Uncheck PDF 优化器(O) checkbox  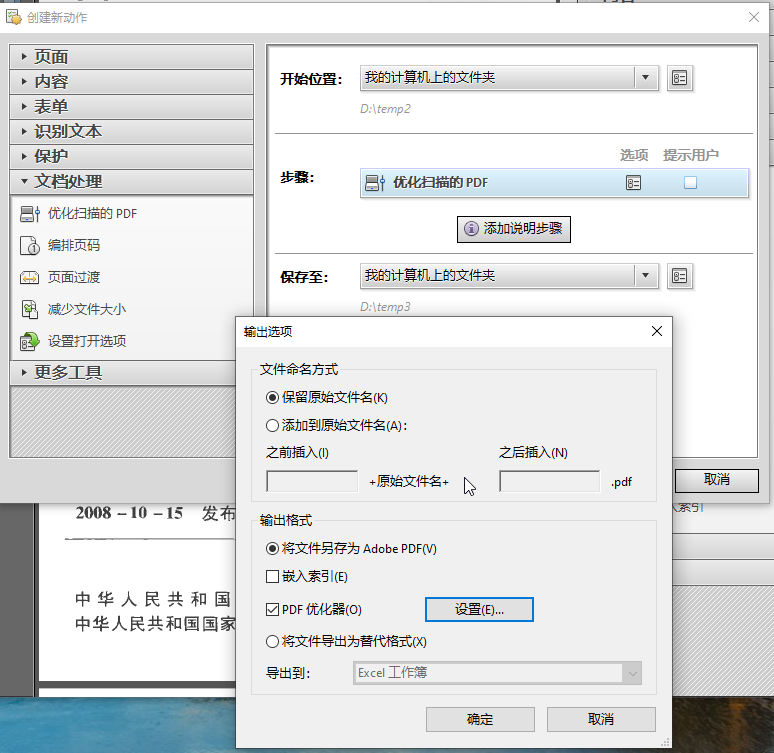pyautogui.click(x=272, y=609)
